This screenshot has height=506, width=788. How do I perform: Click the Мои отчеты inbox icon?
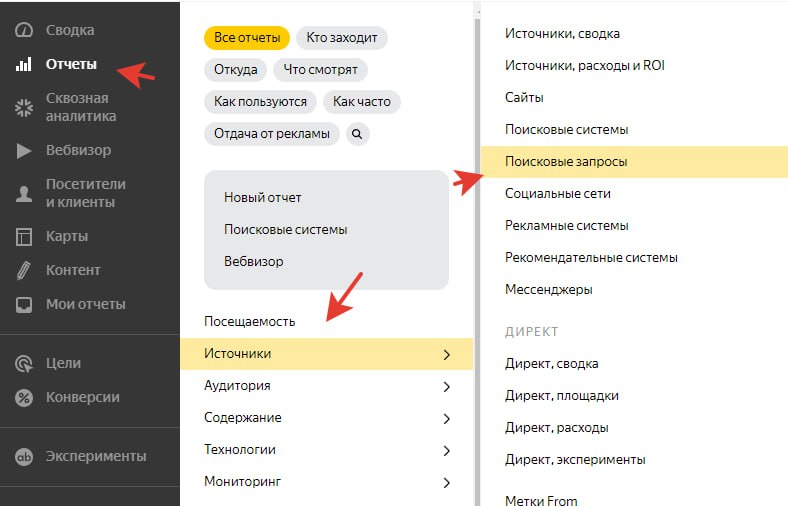tap(24, 305)
